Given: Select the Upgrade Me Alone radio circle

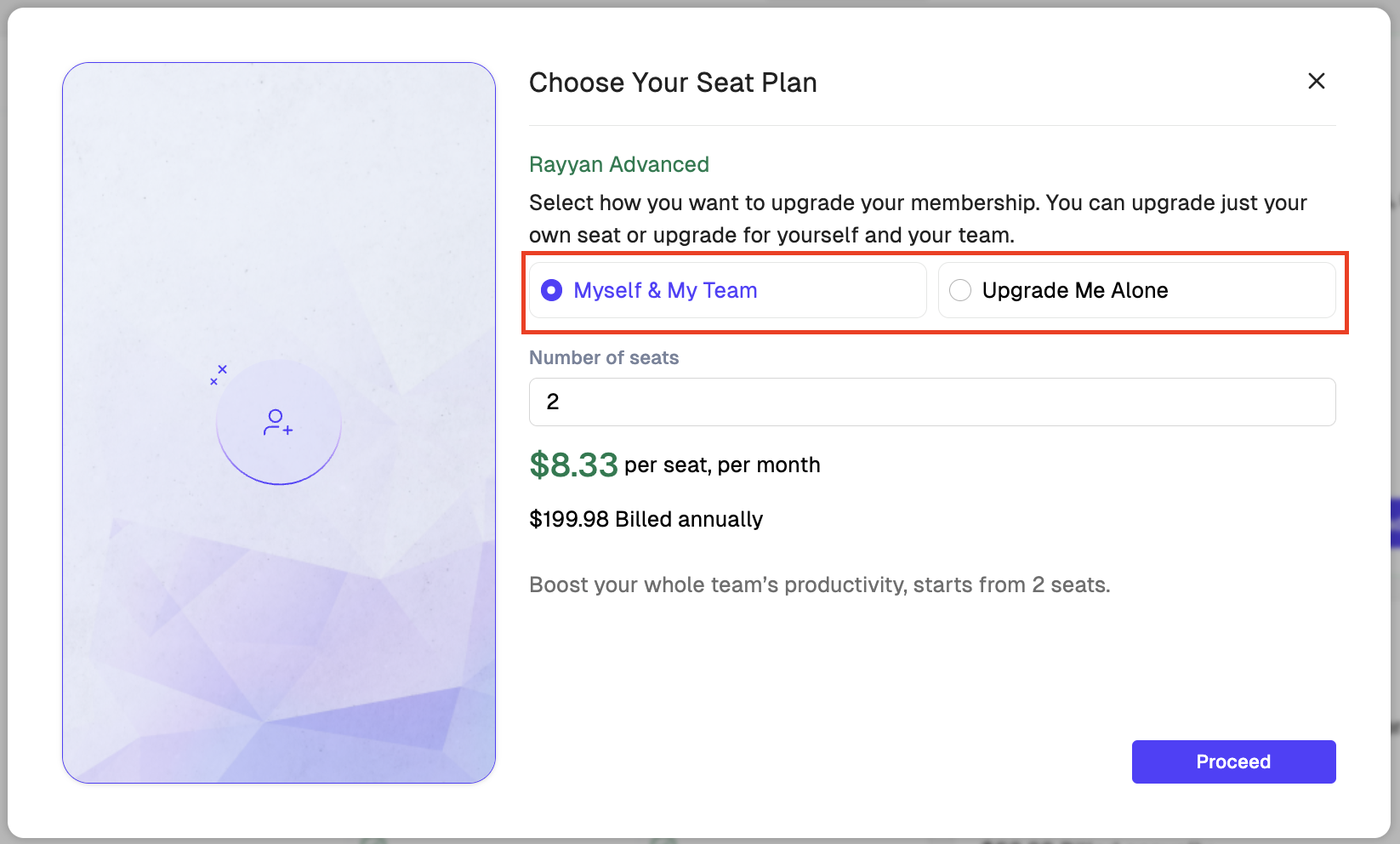Looking at the screenshot, I should pyautogui.click(x=960, y=290).
